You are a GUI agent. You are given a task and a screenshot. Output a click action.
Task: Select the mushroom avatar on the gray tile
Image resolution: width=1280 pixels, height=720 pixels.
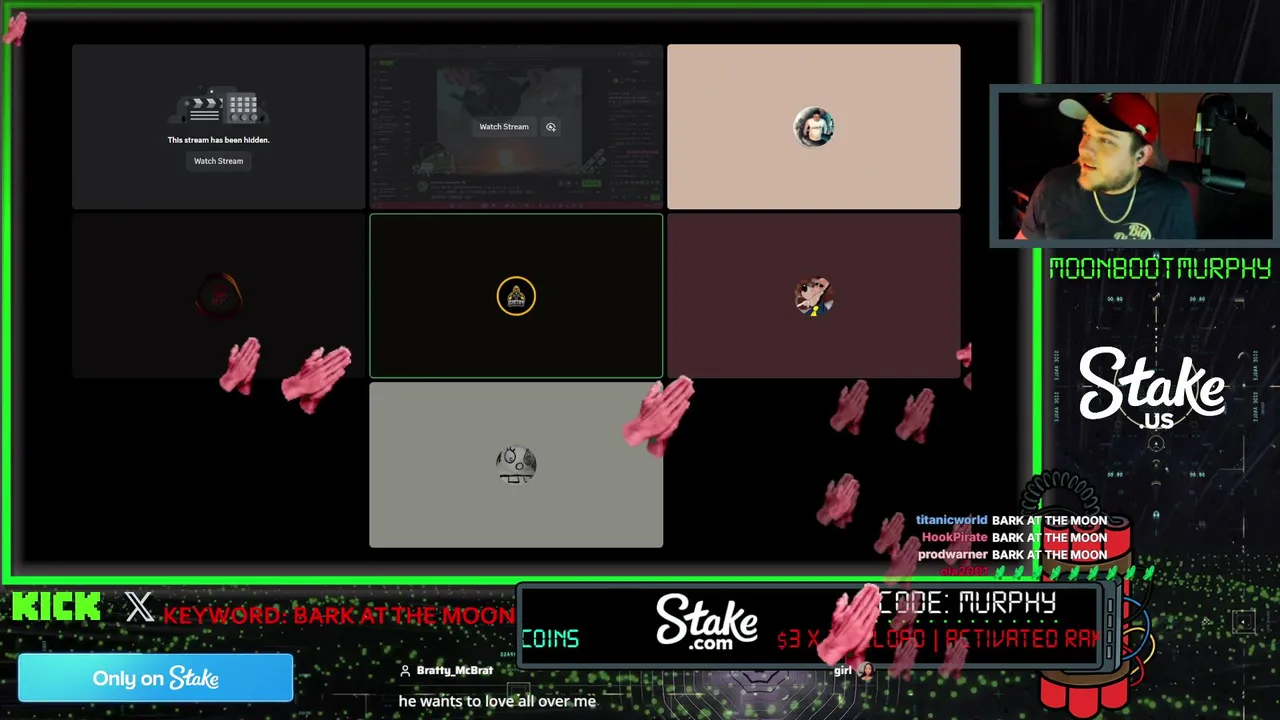click(516, 465)
